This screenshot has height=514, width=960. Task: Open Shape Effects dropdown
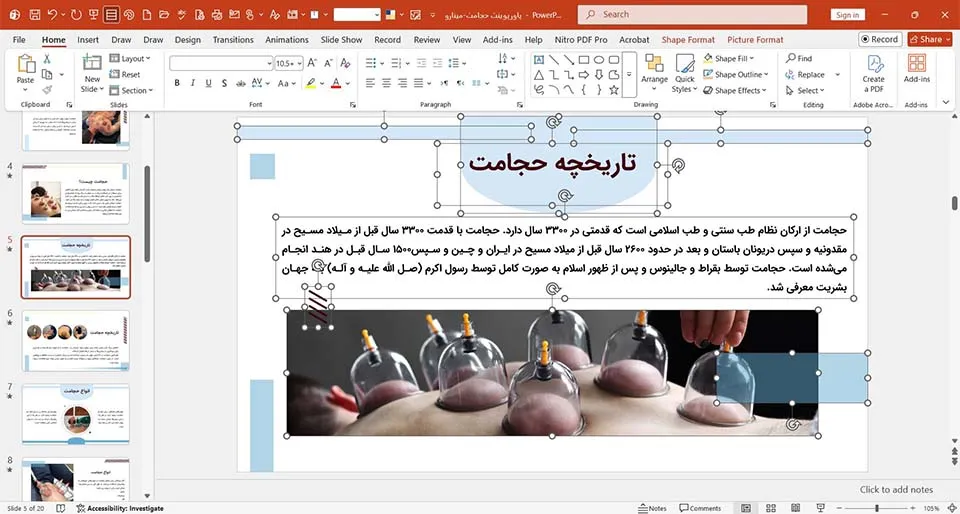(733, 90)
